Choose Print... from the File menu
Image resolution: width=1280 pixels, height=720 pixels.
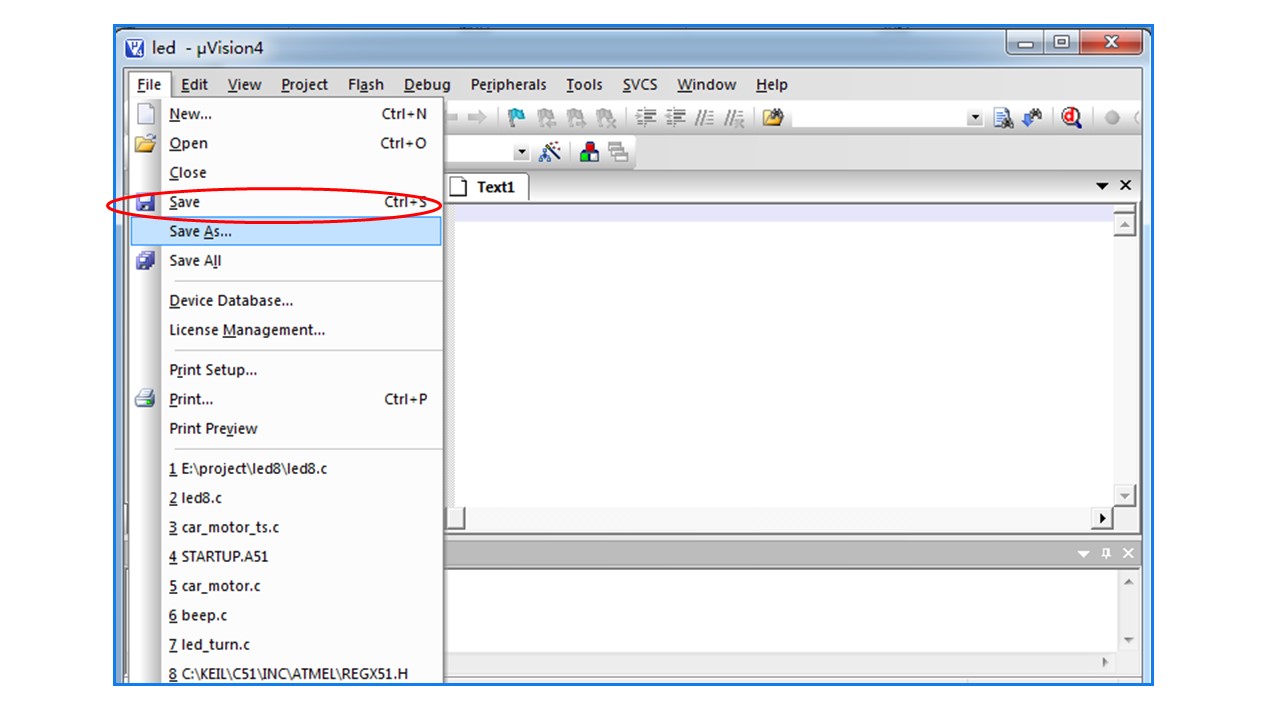pos(286,399)
